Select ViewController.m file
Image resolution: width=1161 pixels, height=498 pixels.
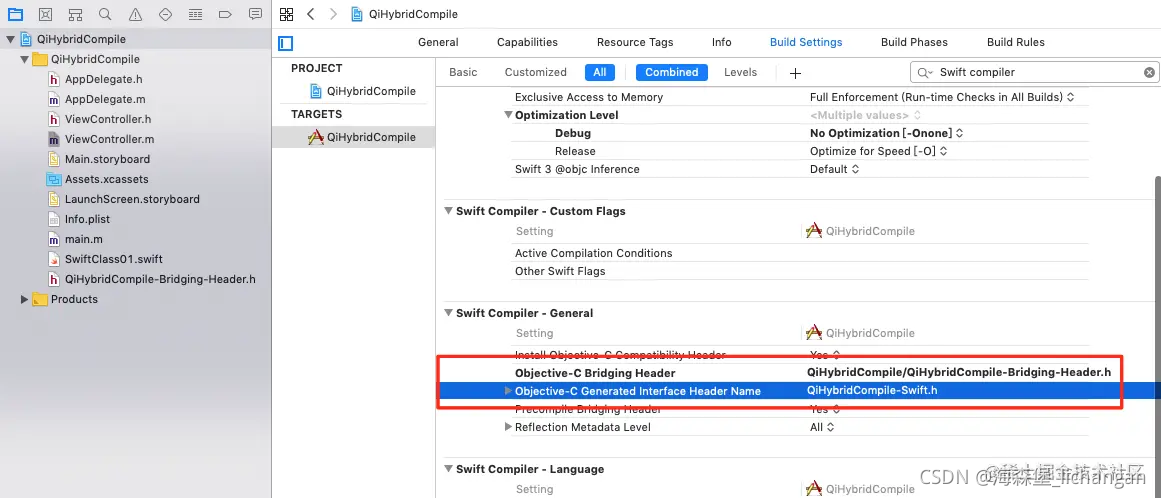click(x=110, y=139)
